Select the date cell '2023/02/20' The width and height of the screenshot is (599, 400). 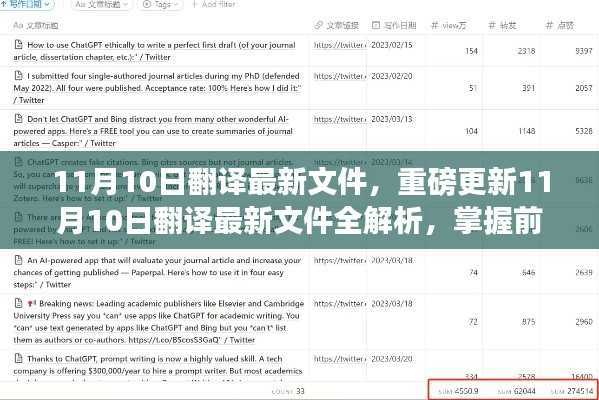coord(392,76)
